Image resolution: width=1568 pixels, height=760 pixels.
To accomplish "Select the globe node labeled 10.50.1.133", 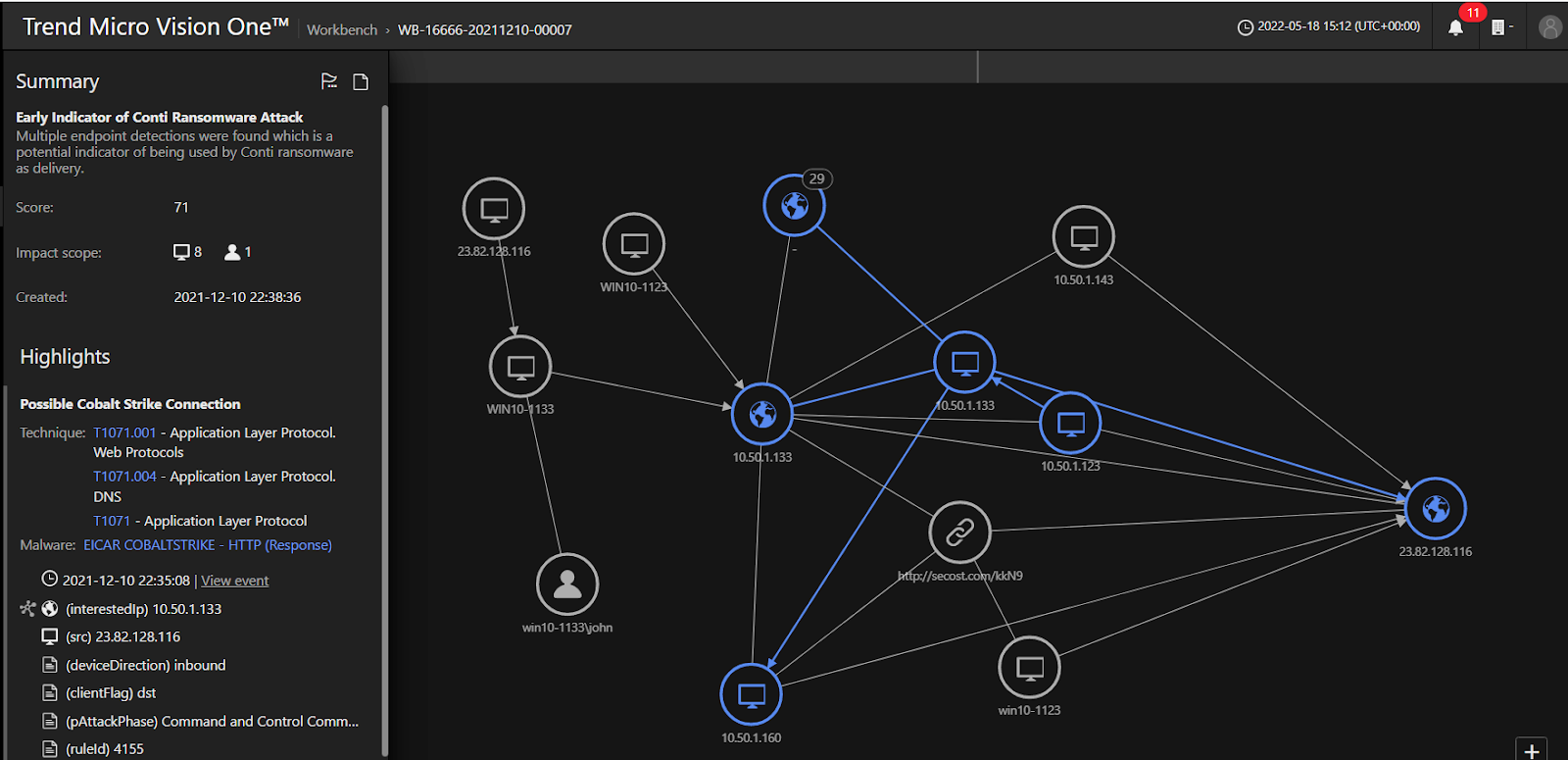I will pyautogui.click(x=762, y=414).
